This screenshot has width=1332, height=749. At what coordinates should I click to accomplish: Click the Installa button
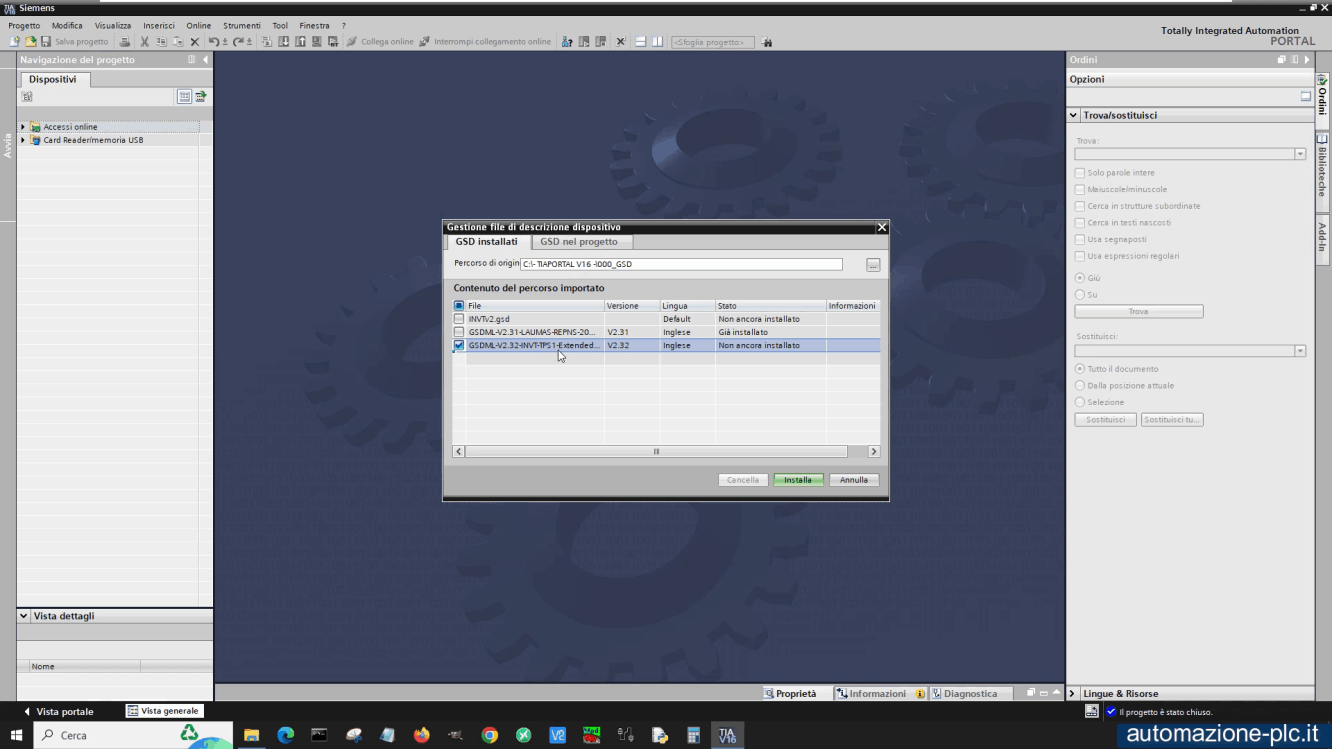coord(798,480)
